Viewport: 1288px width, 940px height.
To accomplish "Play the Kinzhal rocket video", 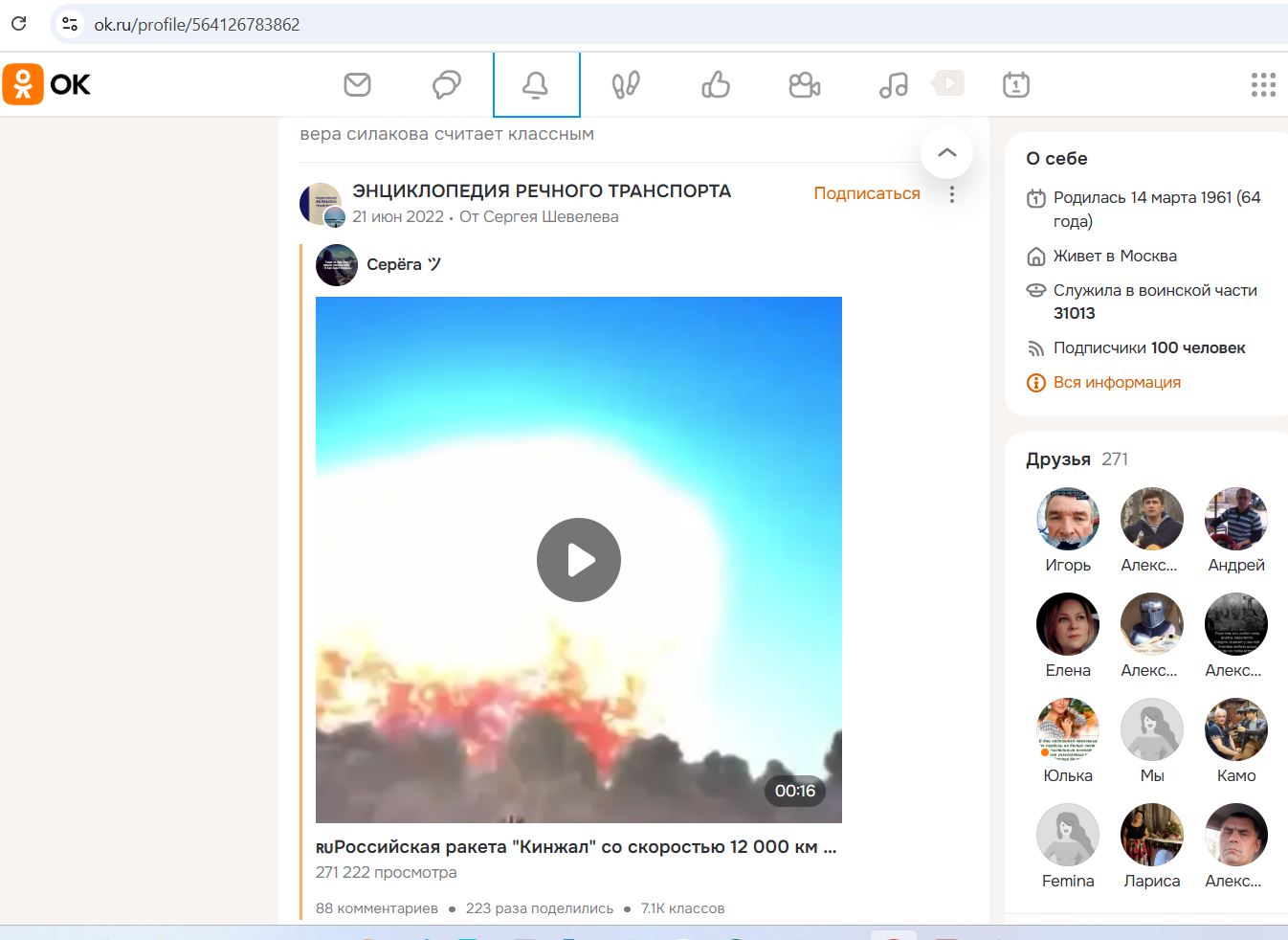I will [578, 560].
